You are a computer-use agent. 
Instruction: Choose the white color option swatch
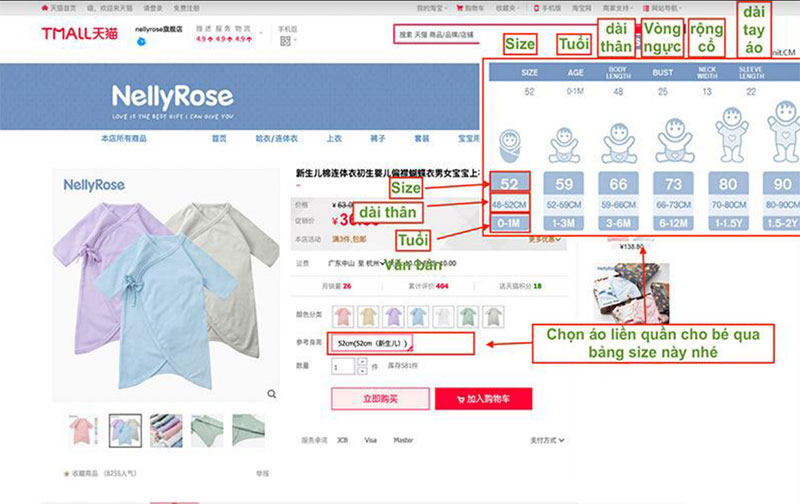(443, 316)
